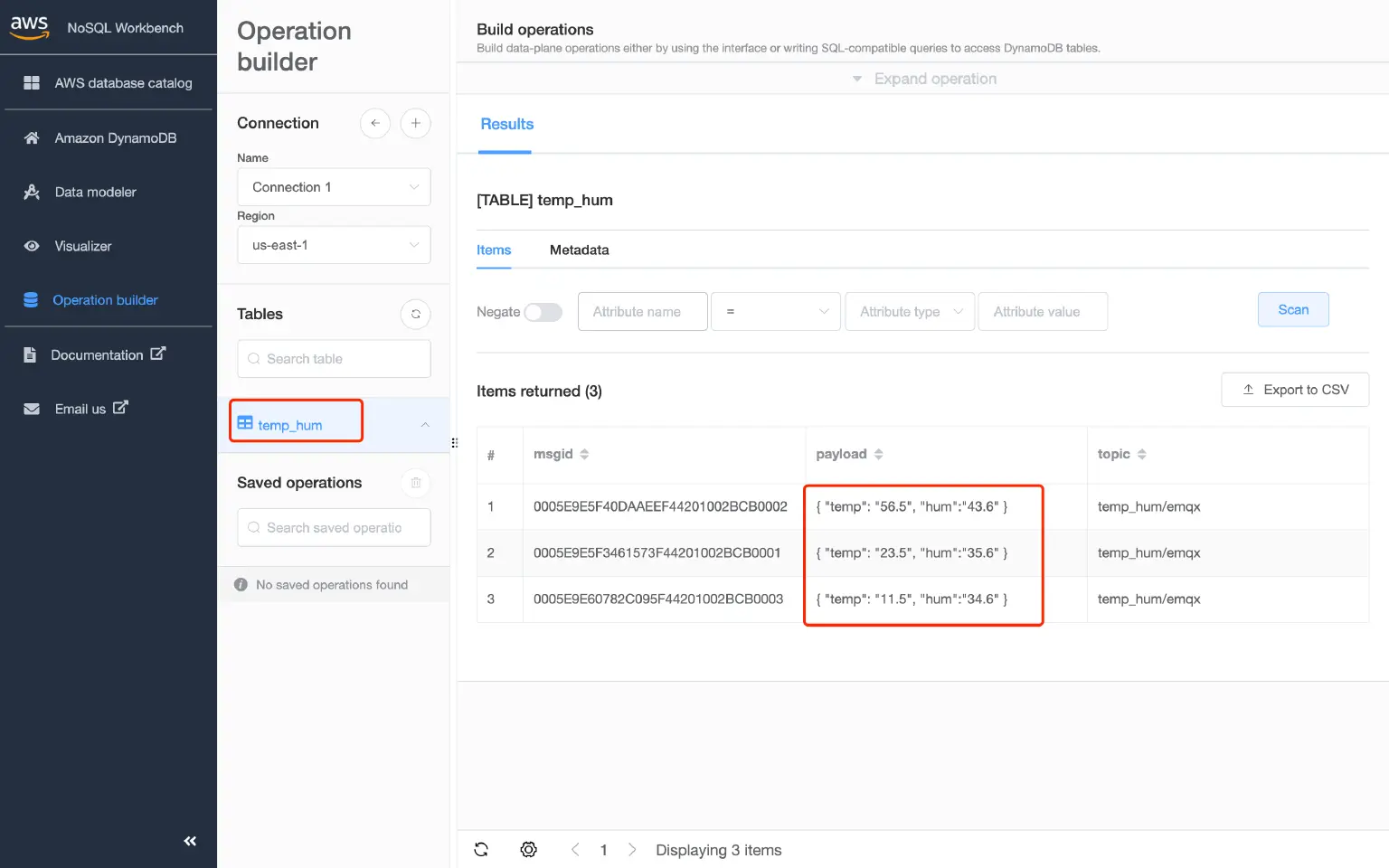Open the Attribute type dropdown
Screen dimensions: 1389x868
[909, 312]
